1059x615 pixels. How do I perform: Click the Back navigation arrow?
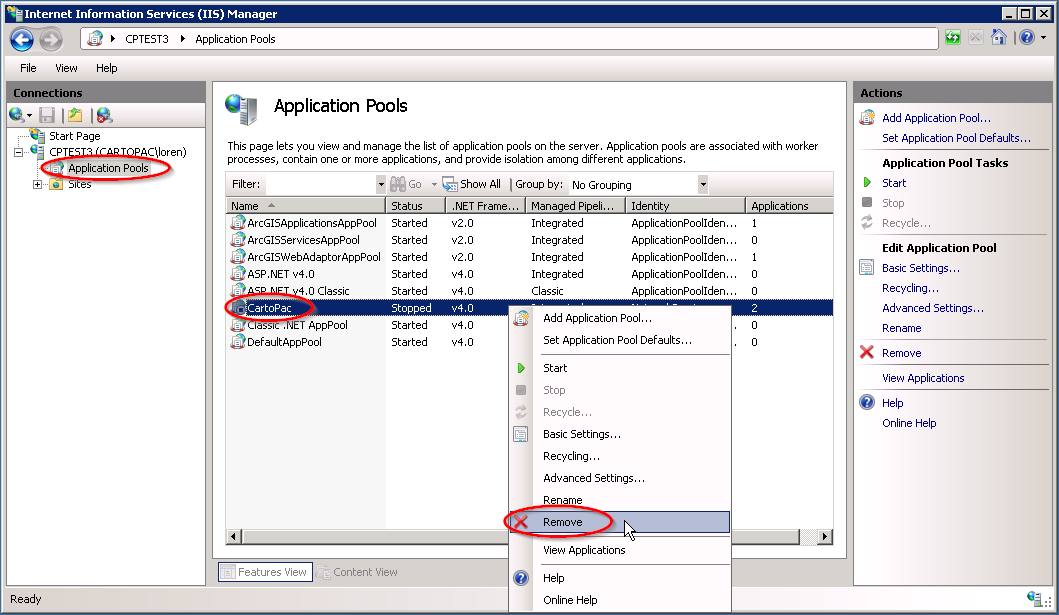point(22,39)
